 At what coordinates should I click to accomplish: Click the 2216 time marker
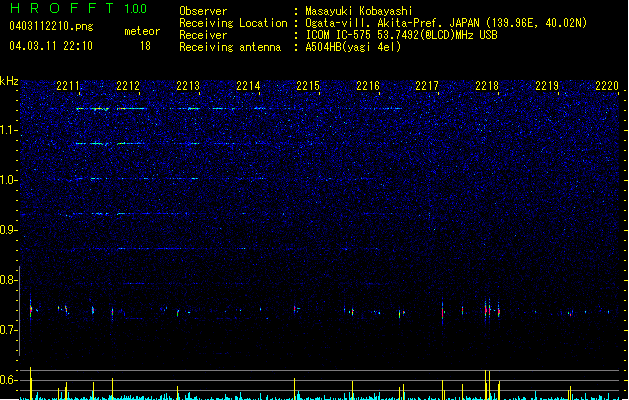point(368,86)
